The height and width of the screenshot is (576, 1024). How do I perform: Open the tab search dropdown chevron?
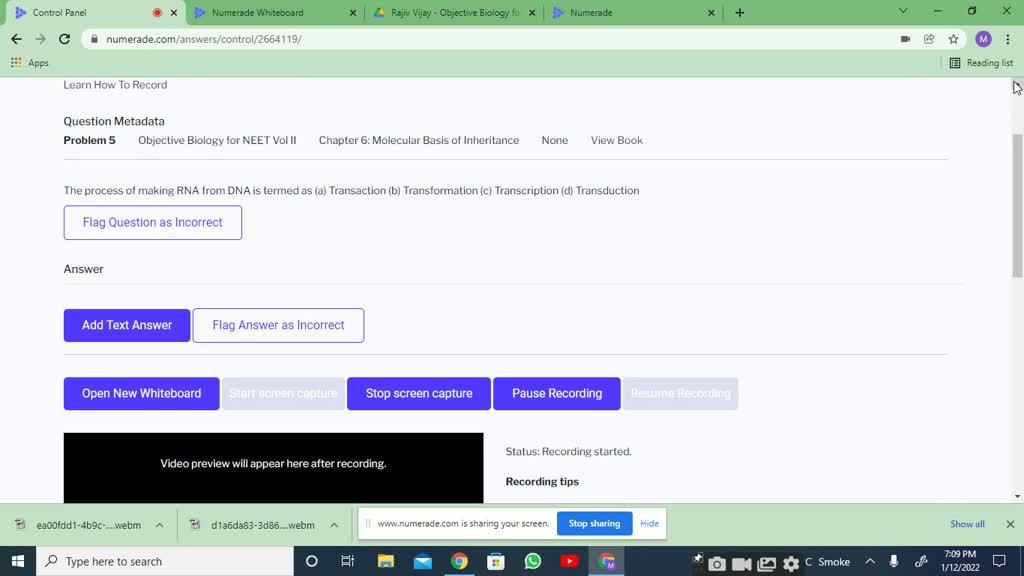tap(903, 12)
